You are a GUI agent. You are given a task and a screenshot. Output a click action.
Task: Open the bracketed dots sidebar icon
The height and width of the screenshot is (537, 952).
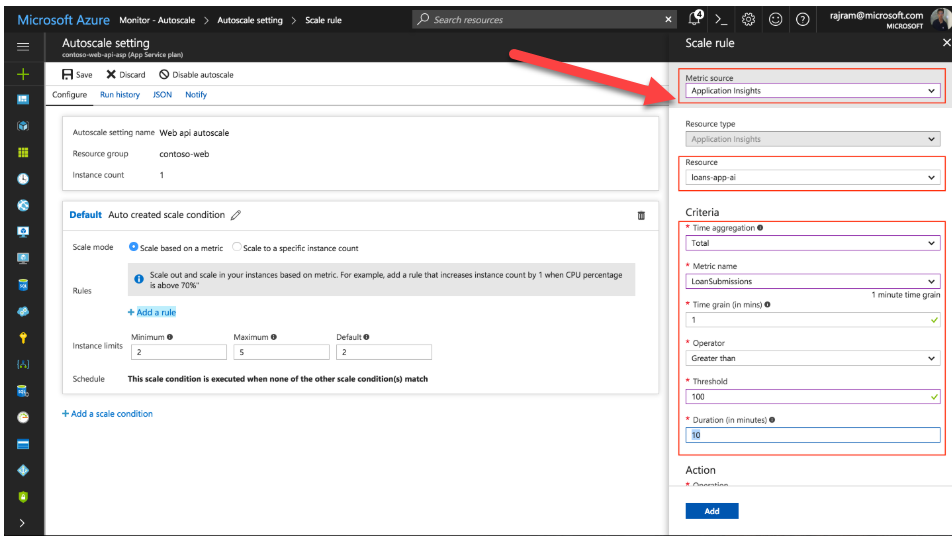(23, 364)
